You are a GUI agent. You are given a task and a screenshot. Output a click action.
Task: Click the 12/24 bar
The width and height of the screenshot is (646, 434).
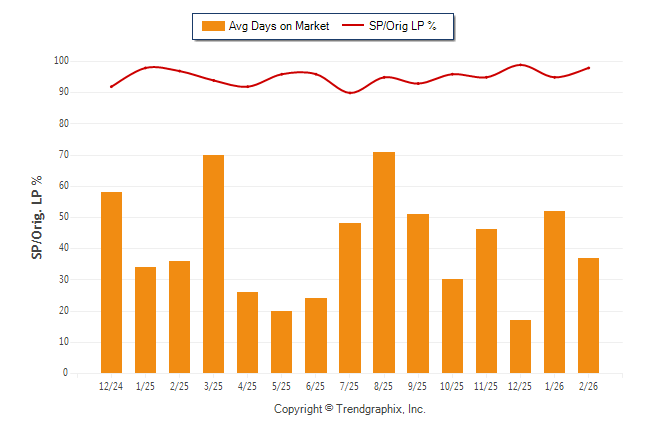111,282
